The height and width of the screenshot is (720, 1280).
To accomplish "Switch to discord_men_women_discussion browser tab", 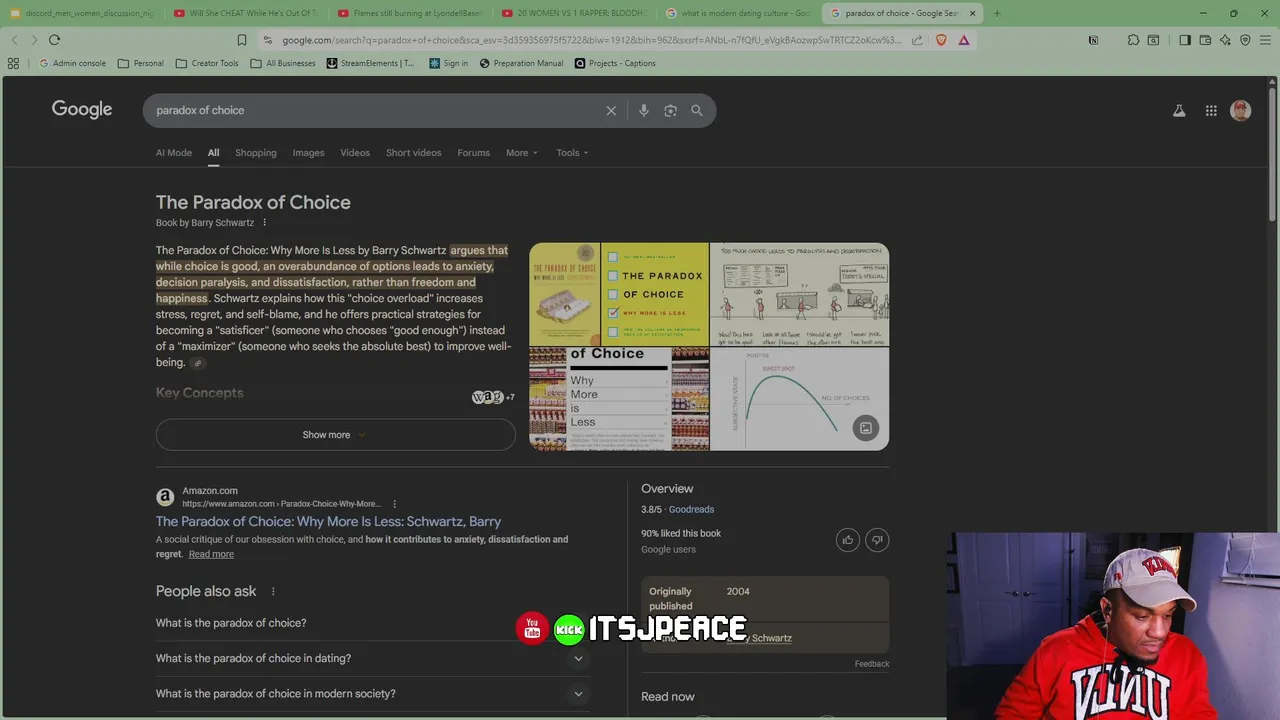I will (x=81, y=13).
